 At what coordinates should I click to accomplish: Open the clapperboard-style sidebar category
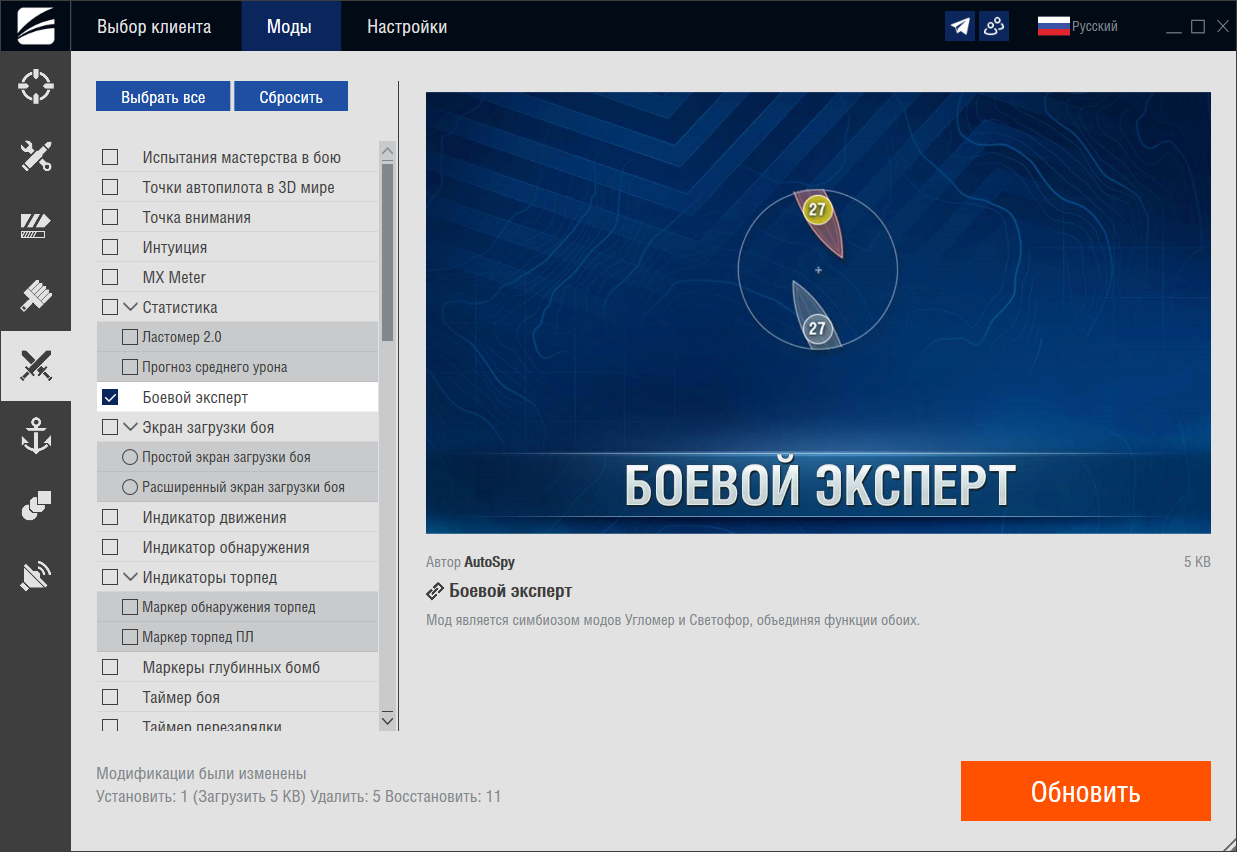point(36,226)
